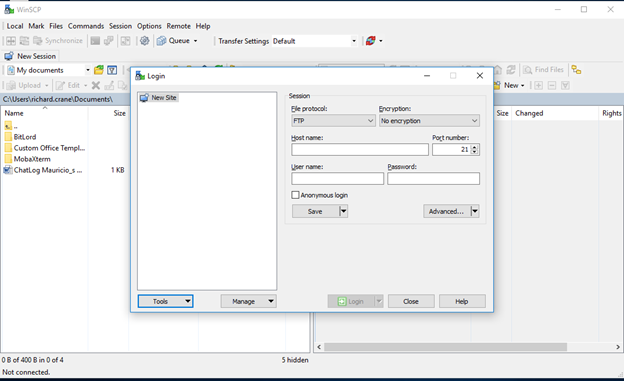Open the File protocol FTP dropdown

pos(333,121)
